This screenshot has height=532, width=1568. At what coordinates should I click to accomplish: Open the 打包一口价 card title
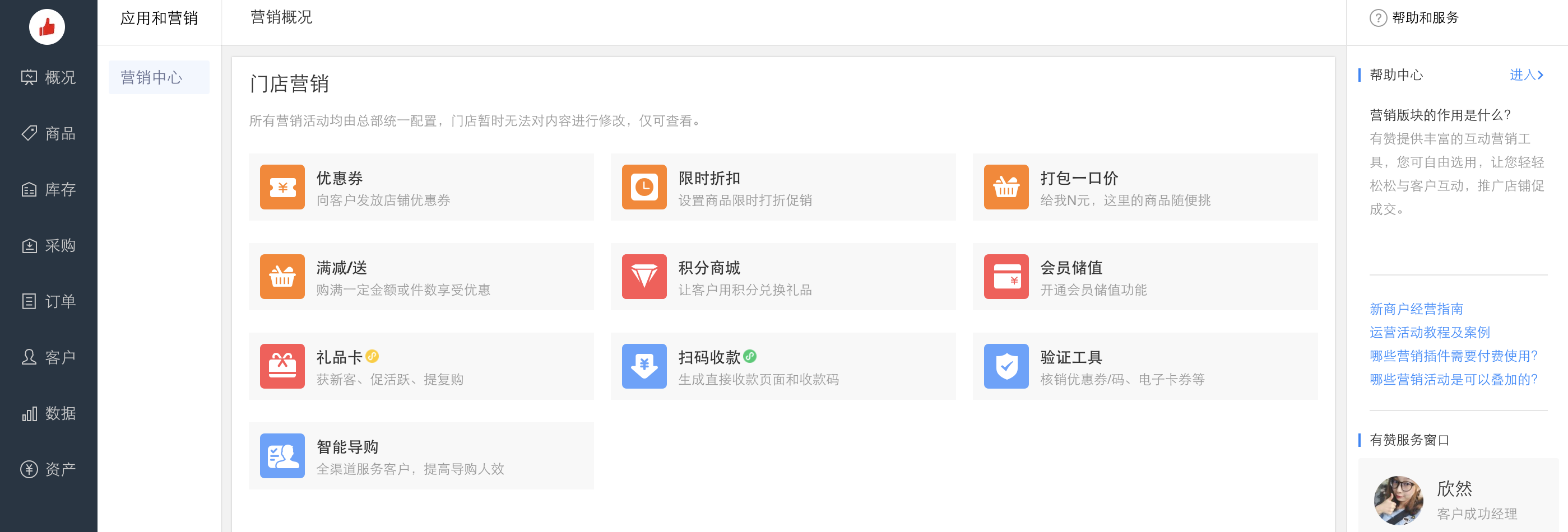[x=1079, y=178]
